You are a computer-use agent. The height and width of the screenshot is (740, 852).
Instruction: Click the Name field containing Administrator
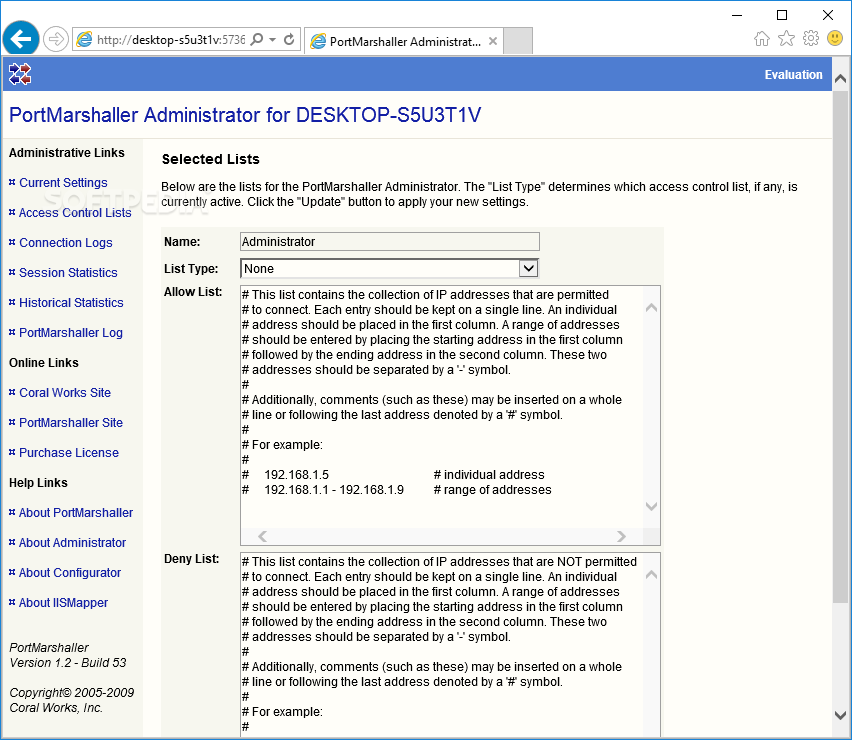(x=390, y=242)
